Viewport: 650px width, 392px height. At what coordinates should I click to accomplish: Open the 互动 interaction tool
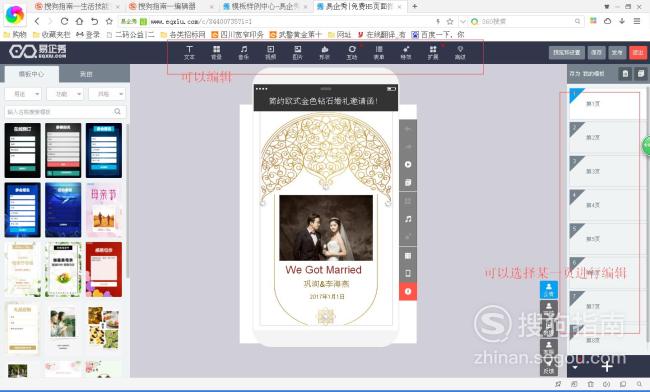coord(352,53)
